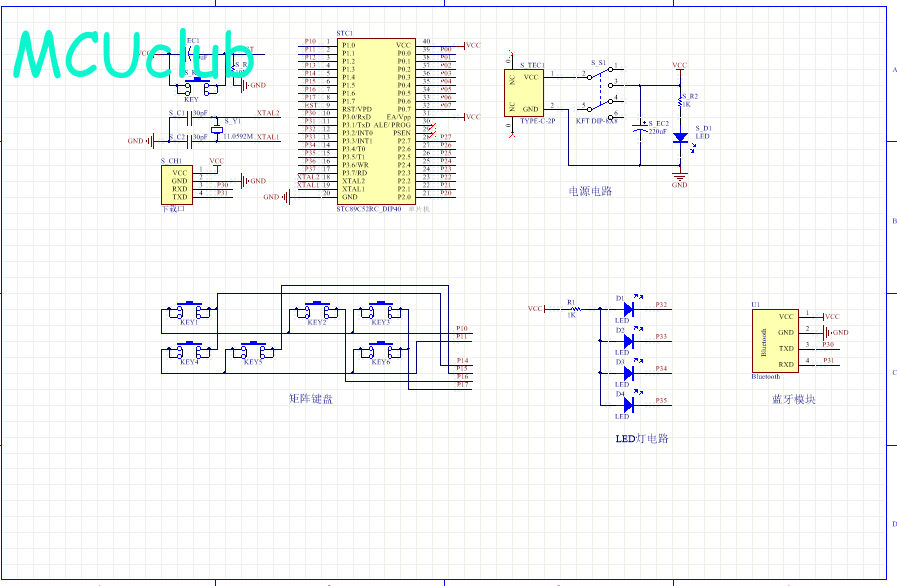Click the P34 net label at LED D3
The height and width of the screenshot is (586, 897).
tap(661, 369)
